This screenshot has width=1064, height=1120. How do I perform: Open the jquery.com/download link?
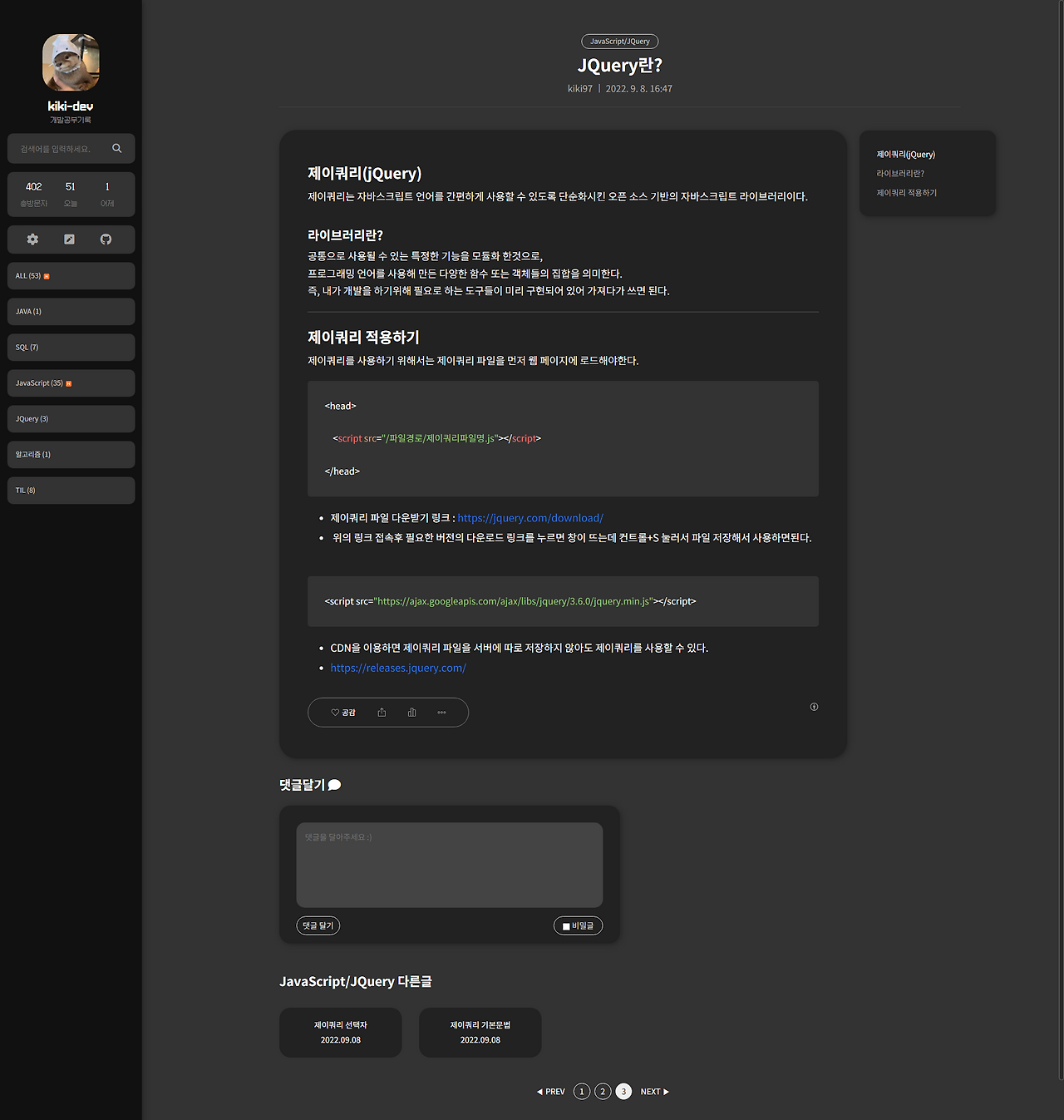(530, 518)
